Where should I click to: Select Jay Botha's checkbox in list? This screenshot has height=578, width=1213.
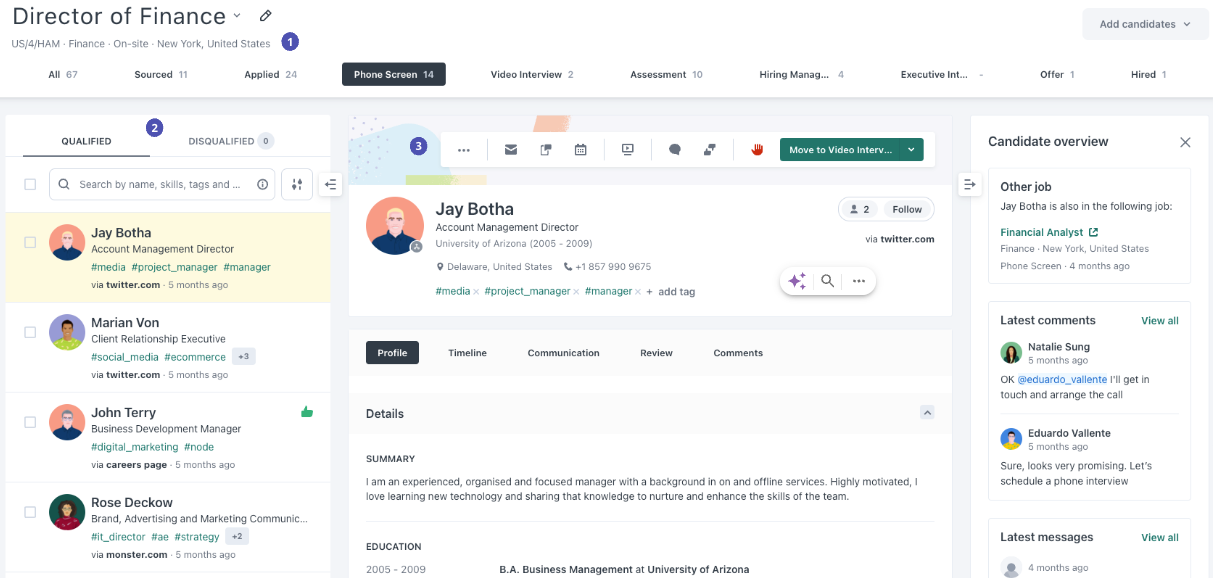(30, 242)
